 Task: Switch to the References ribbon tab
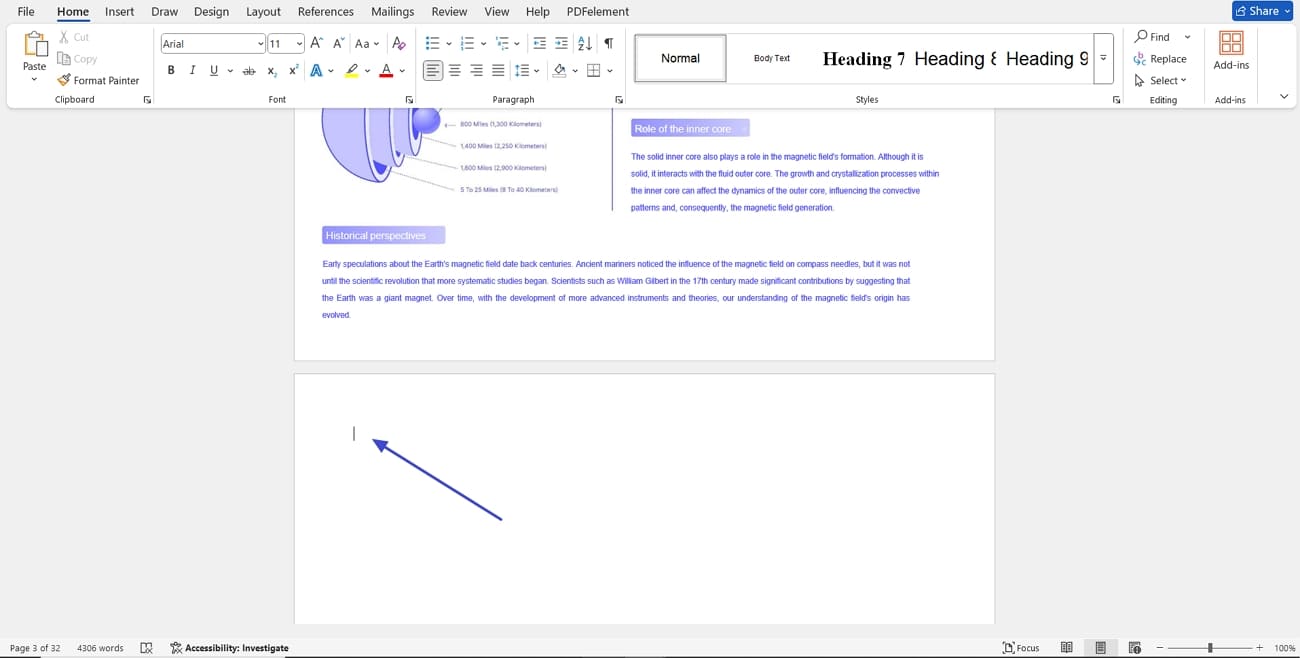click(x=326, y=11)
